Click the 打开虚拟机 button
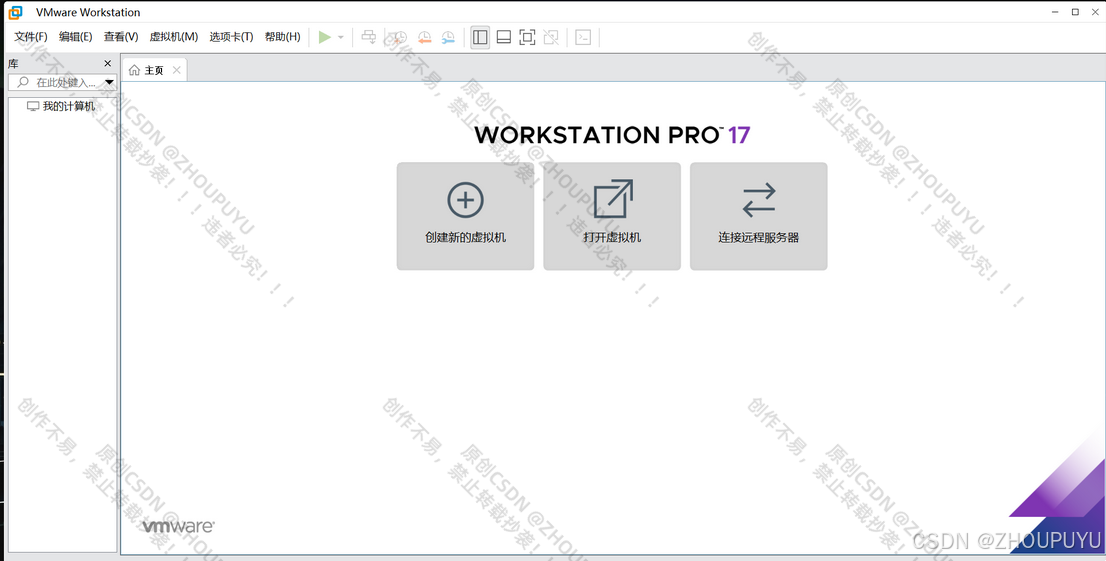Screen dimensions: 1106x561 (612, 216)
